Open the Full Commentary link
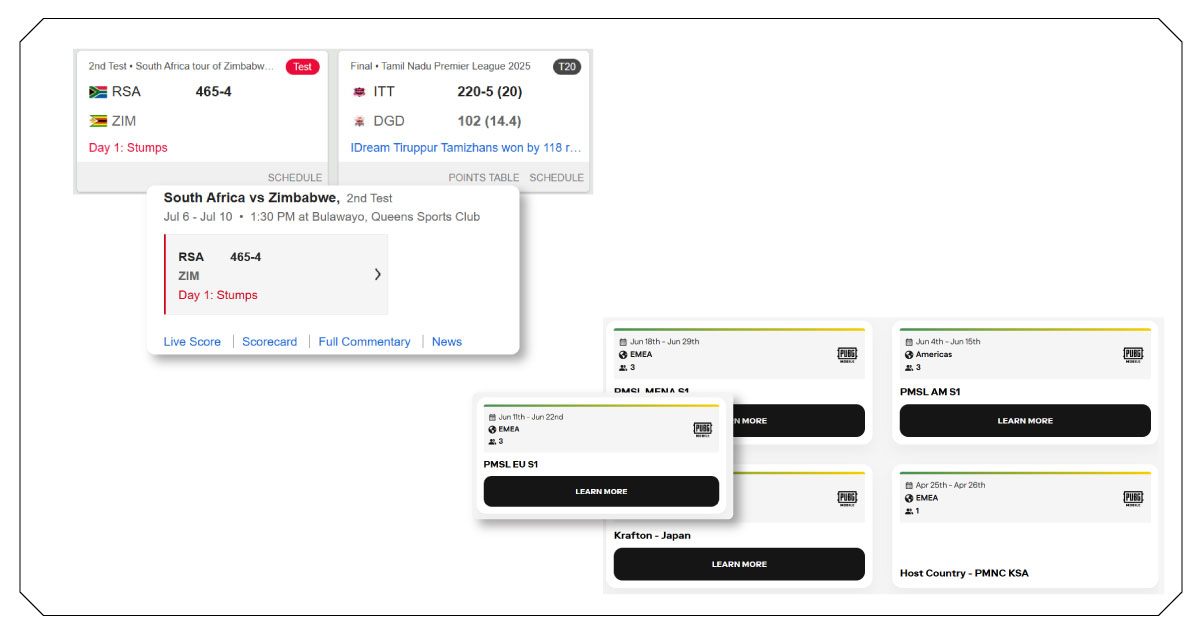 pos(364,342)
